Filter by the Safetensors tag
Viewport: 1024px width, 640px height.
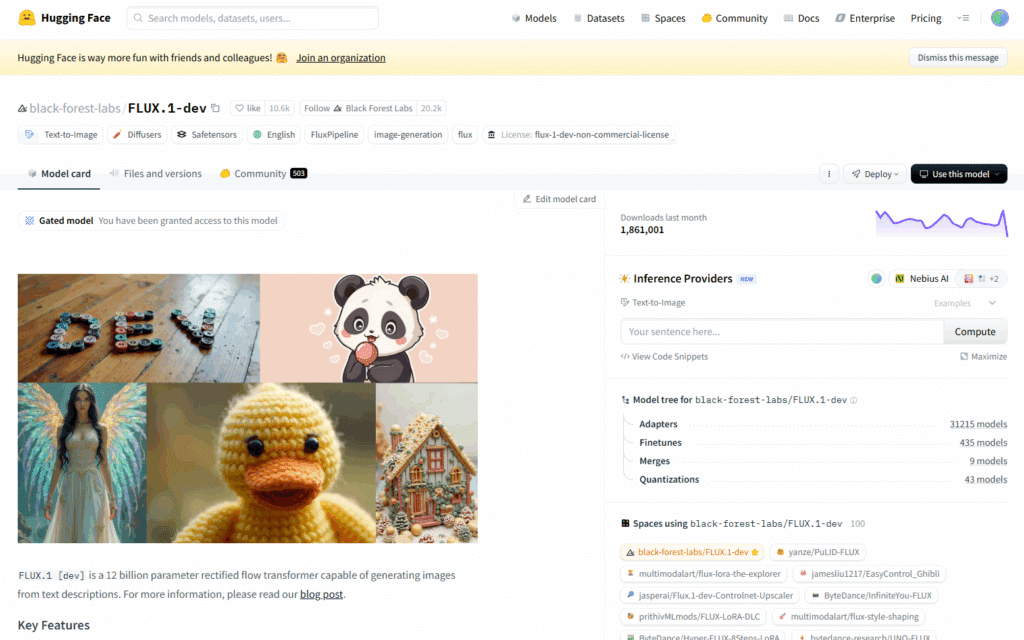coord(207,135)
